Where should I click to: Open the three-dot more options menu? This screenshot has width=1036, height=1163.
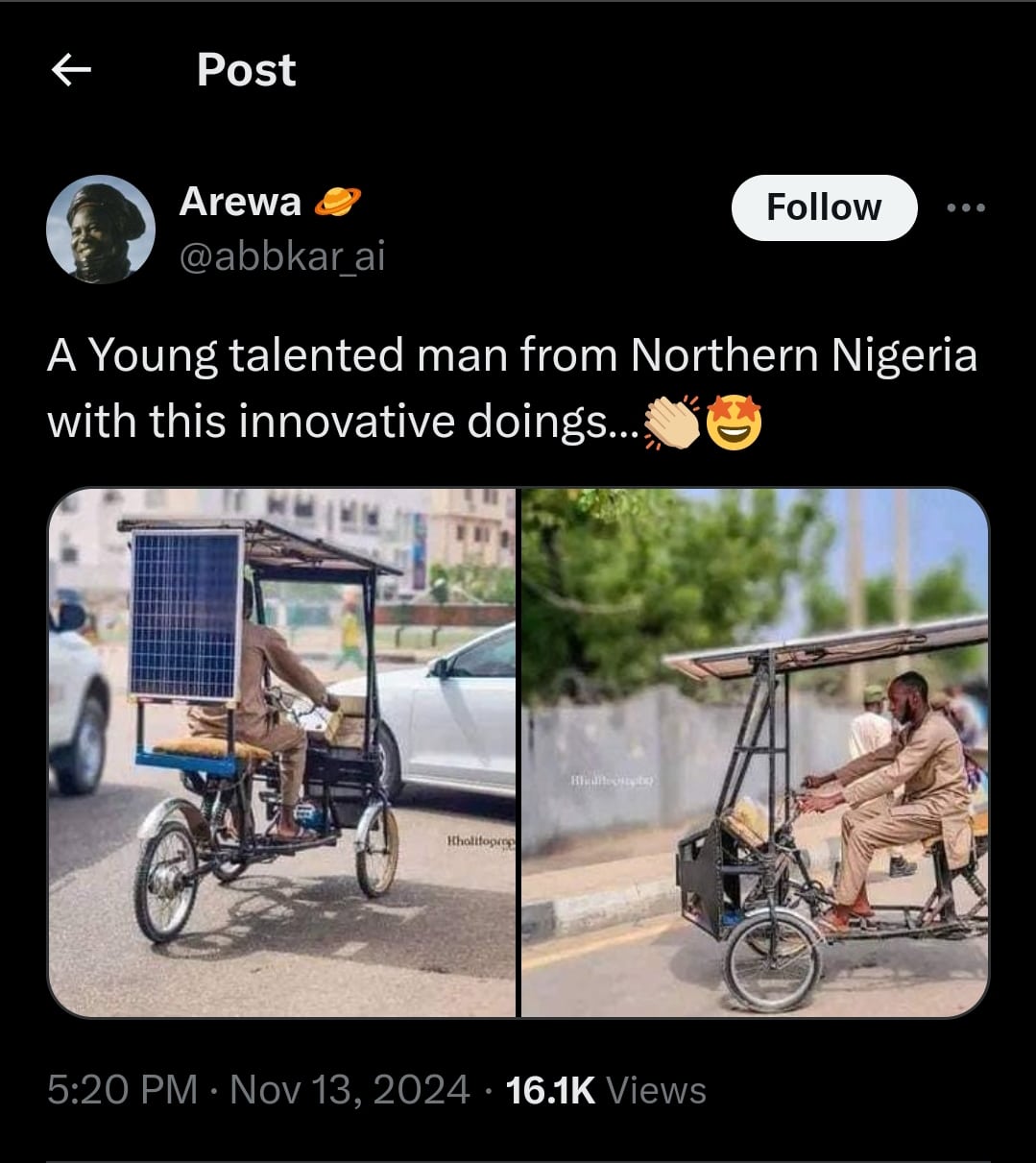(x=966, y=207)
